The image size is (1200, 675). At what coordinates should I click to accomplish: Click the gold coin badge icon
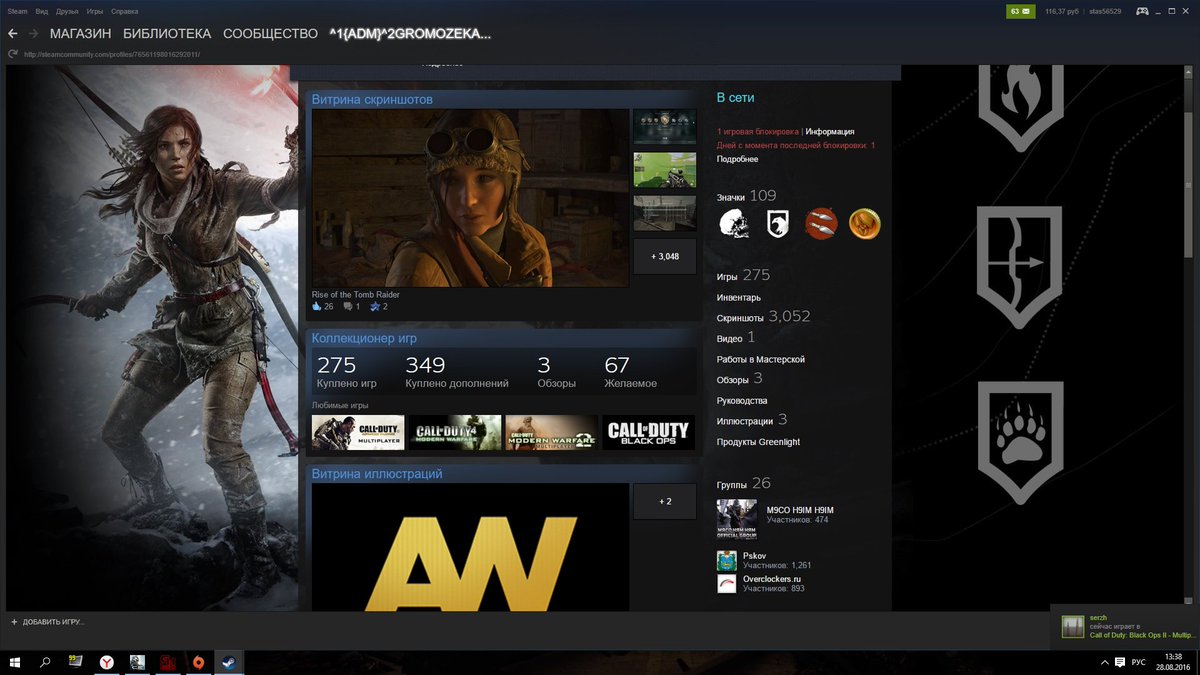click(864, 224)
